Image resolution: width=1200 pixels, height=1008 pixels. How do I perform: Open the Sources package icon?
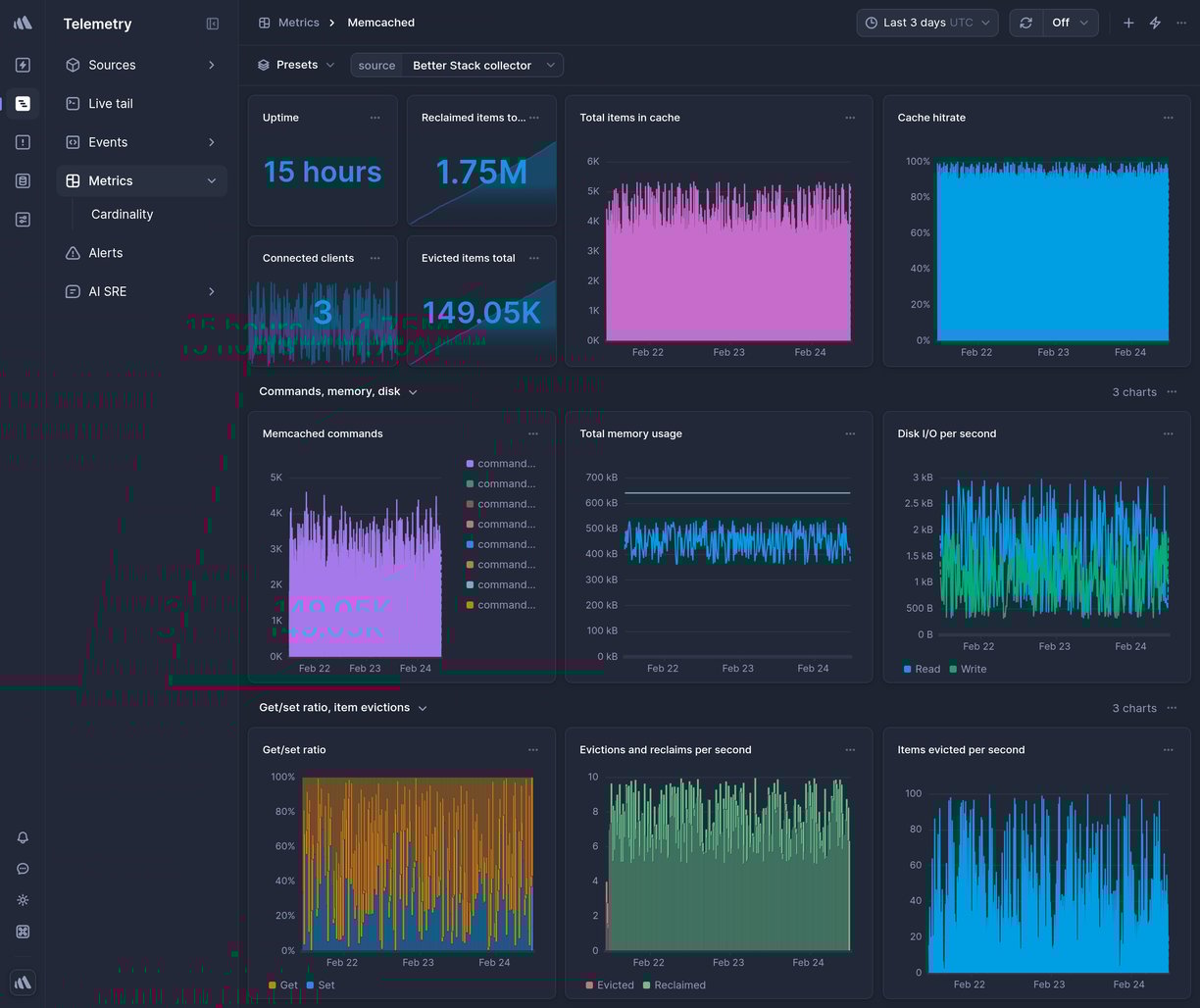(x=72, y=65)
